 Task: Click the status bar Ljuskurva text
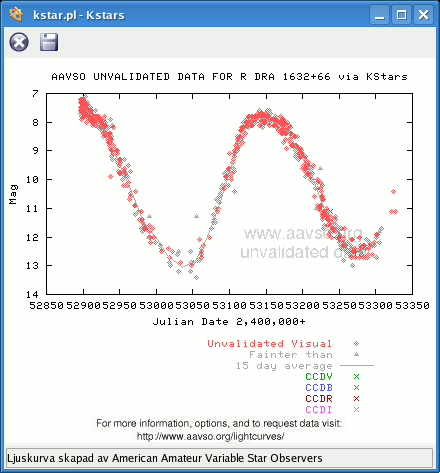click(x=165, y=458)
